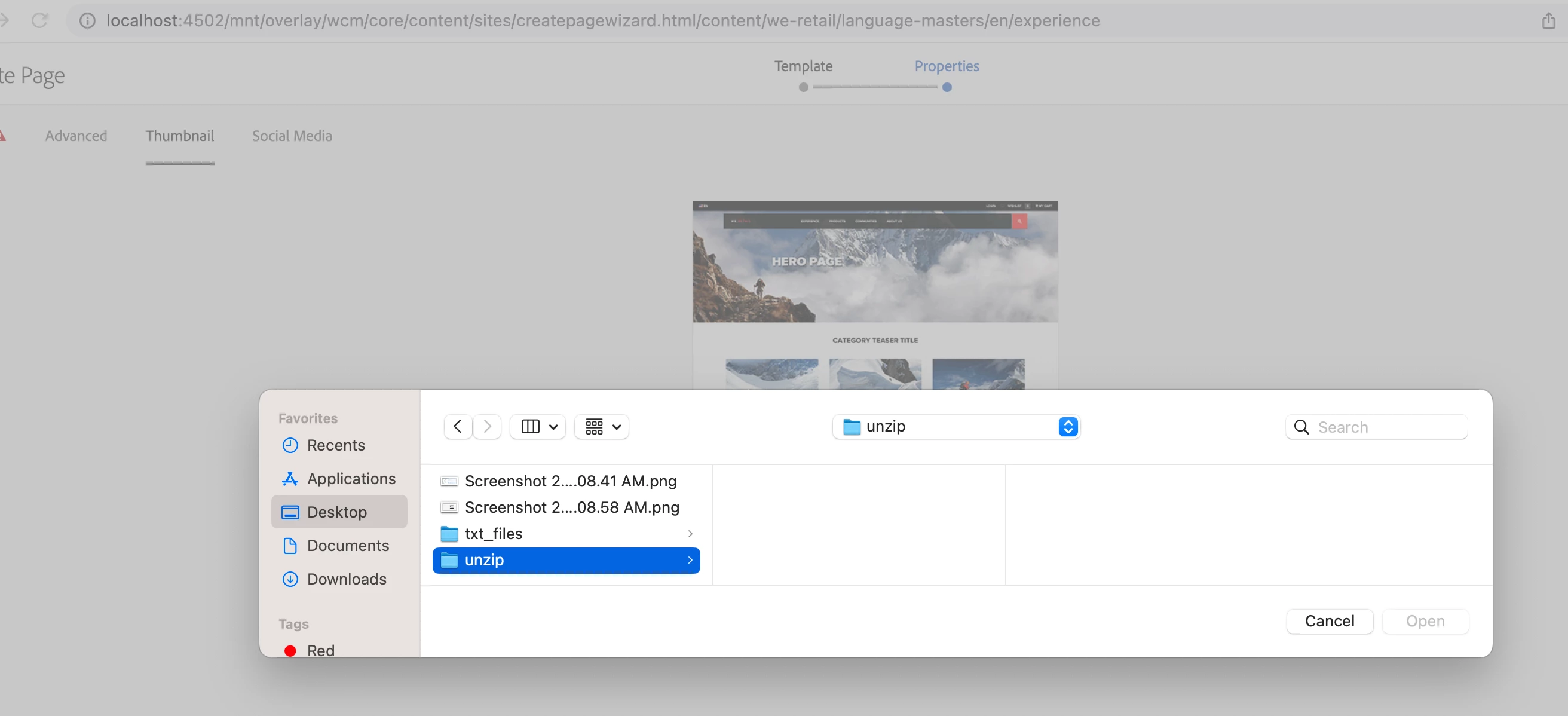
Task: Open Applications in the sidebar
Action: pyautogui.click(x=351, y=479)
